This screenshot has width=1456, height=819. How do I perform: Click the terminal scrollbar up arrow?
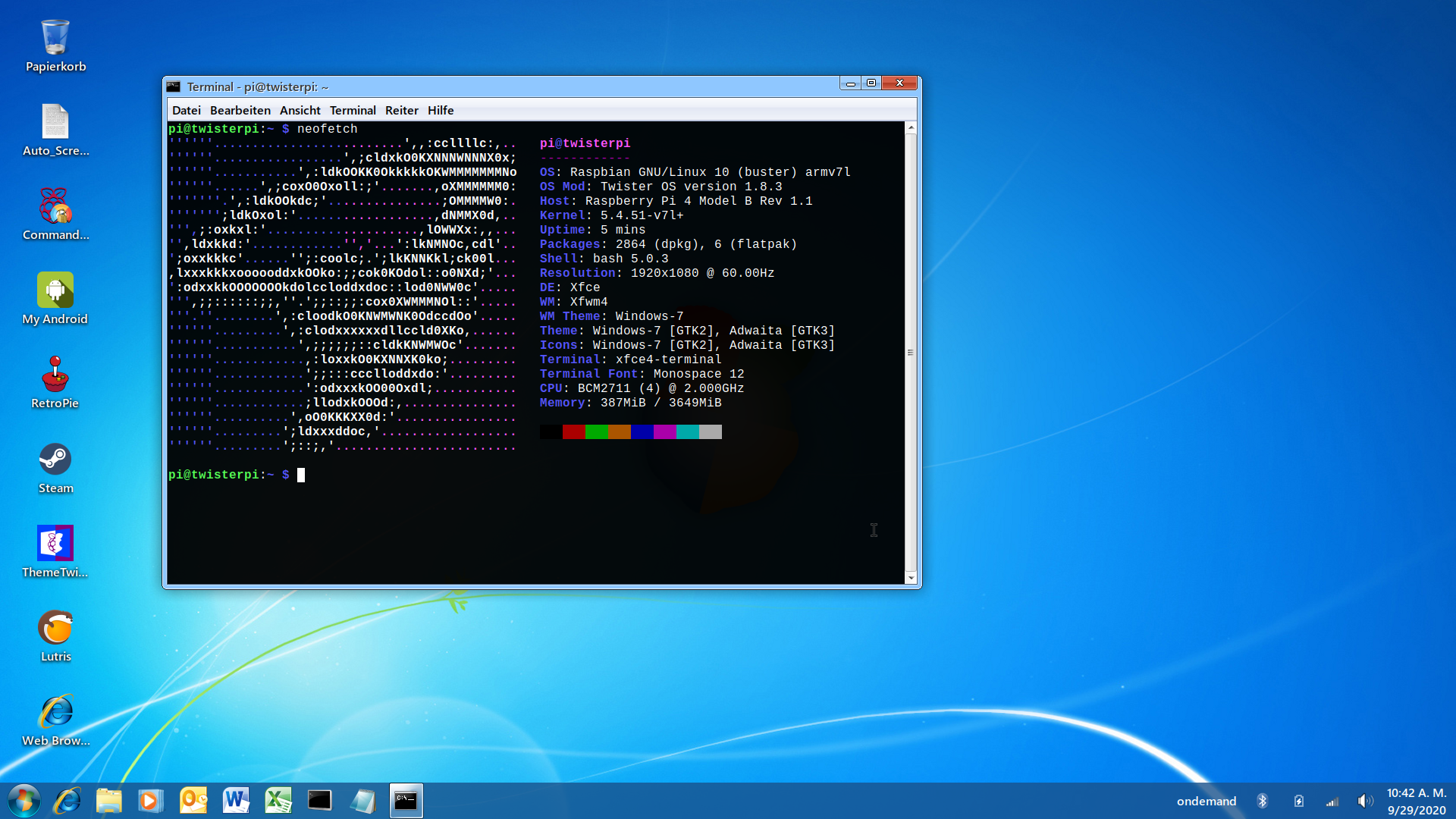(x=911, y=127)
